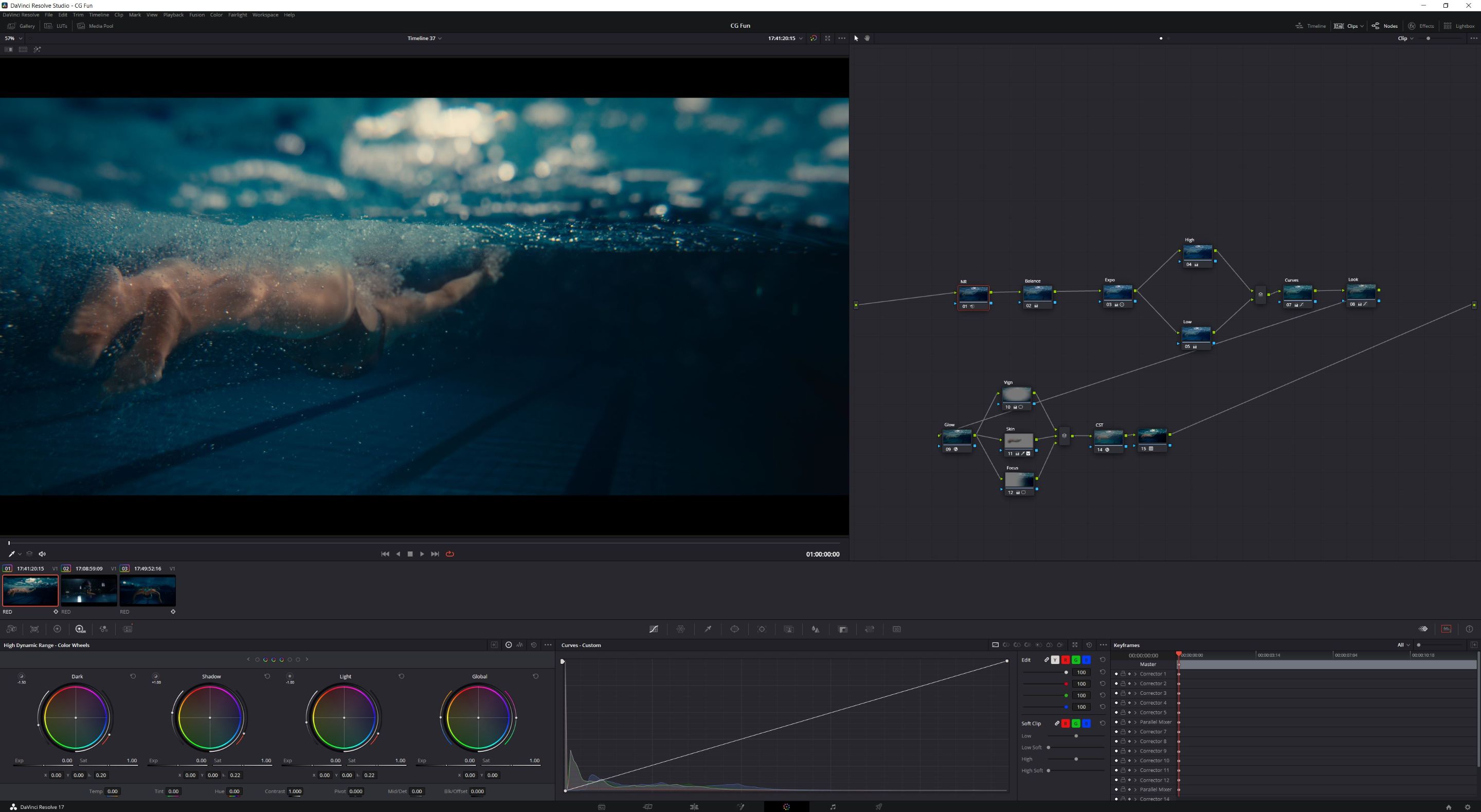
Task: Open the Effects library
Action: click(x=1421, y=26)
